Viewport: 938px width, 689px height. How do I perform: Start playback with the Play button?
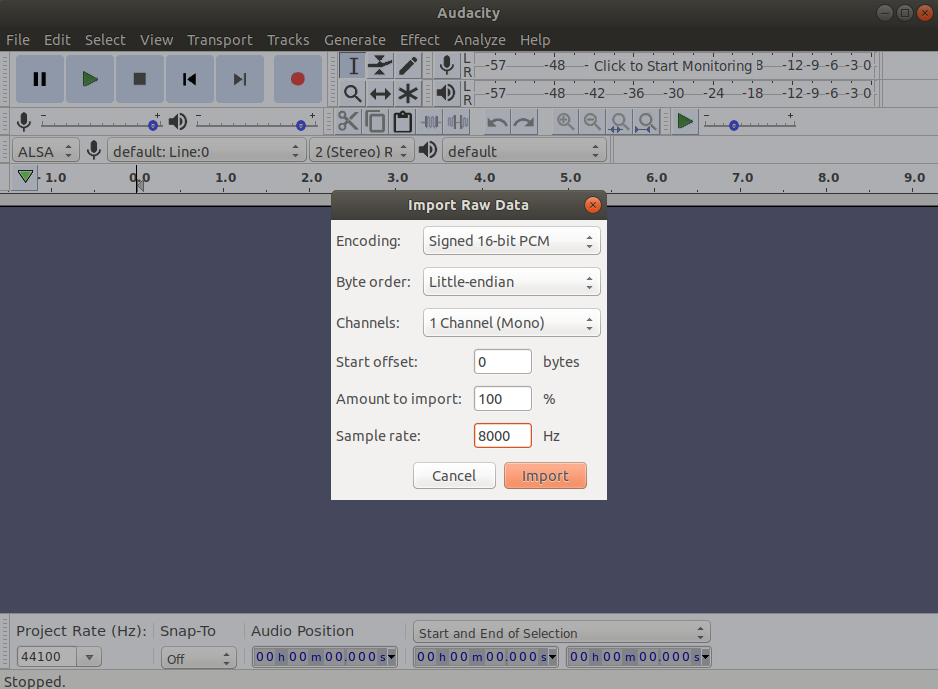click(90, 79)
